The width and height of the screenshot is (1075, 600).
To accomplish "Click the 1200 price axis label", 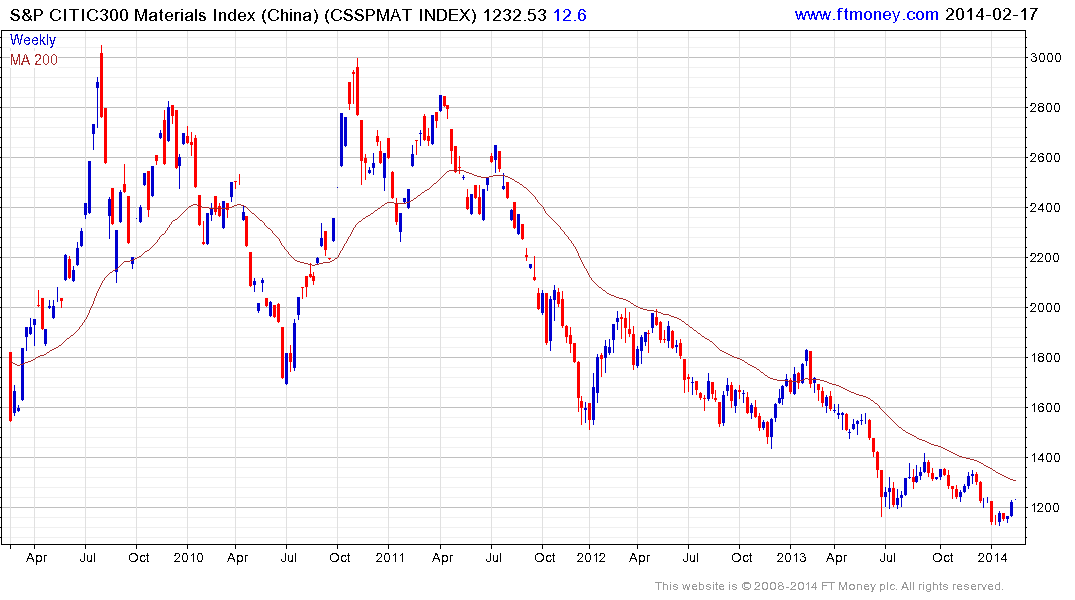I will tap(1046, 509).
